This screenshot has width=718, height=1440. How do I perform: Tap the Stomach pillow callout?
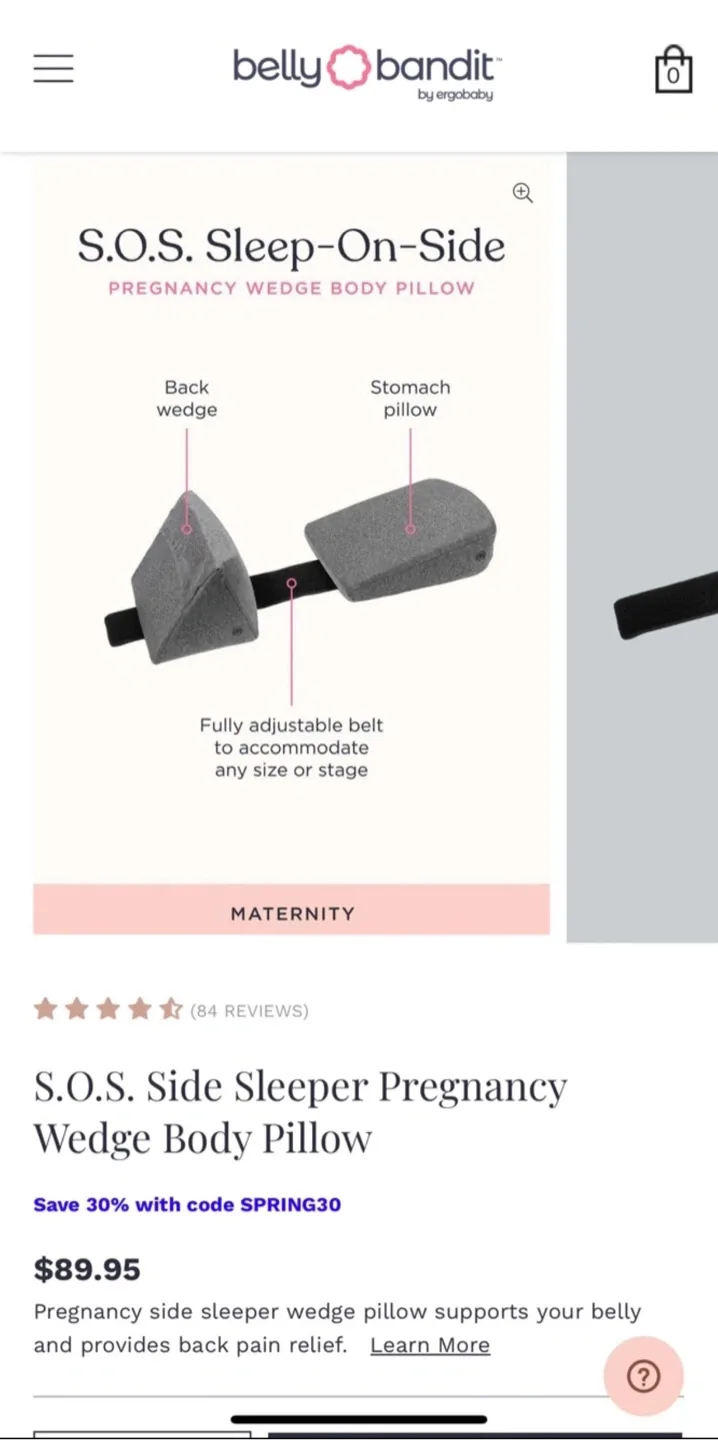click(x=410, y=398)
